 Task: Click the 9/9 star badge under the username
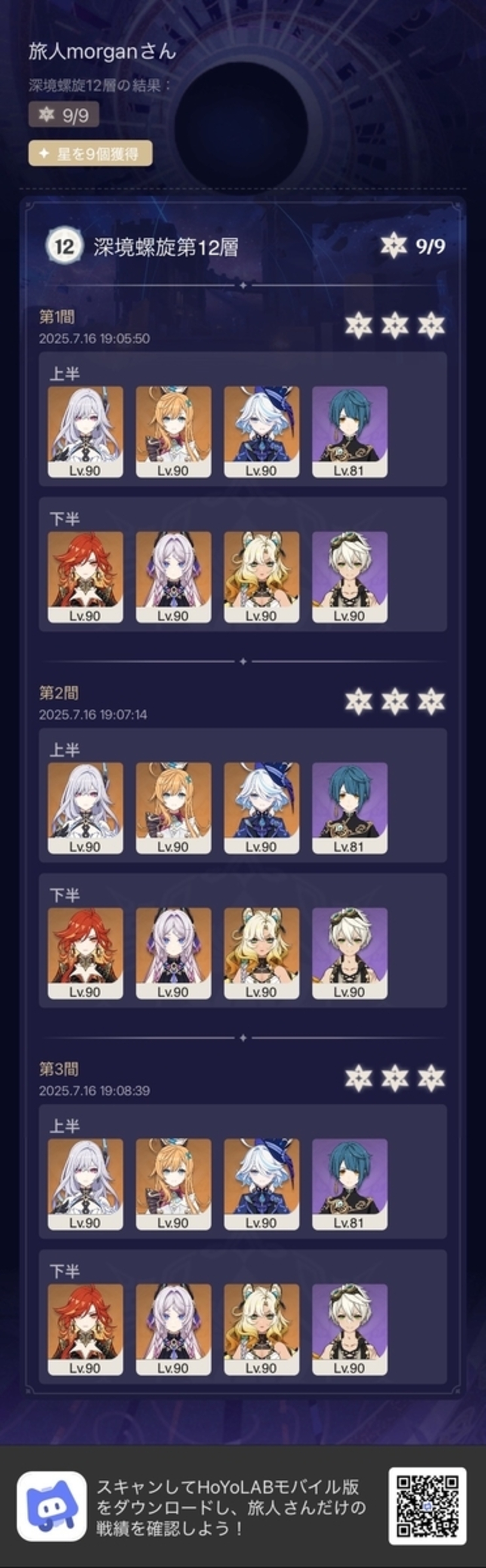[x=64, y=114]
